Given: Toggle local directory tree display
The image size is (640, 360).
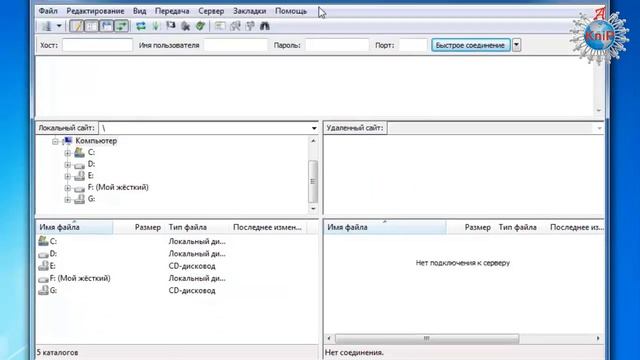Looking at the screenshot, I should 91,27.
